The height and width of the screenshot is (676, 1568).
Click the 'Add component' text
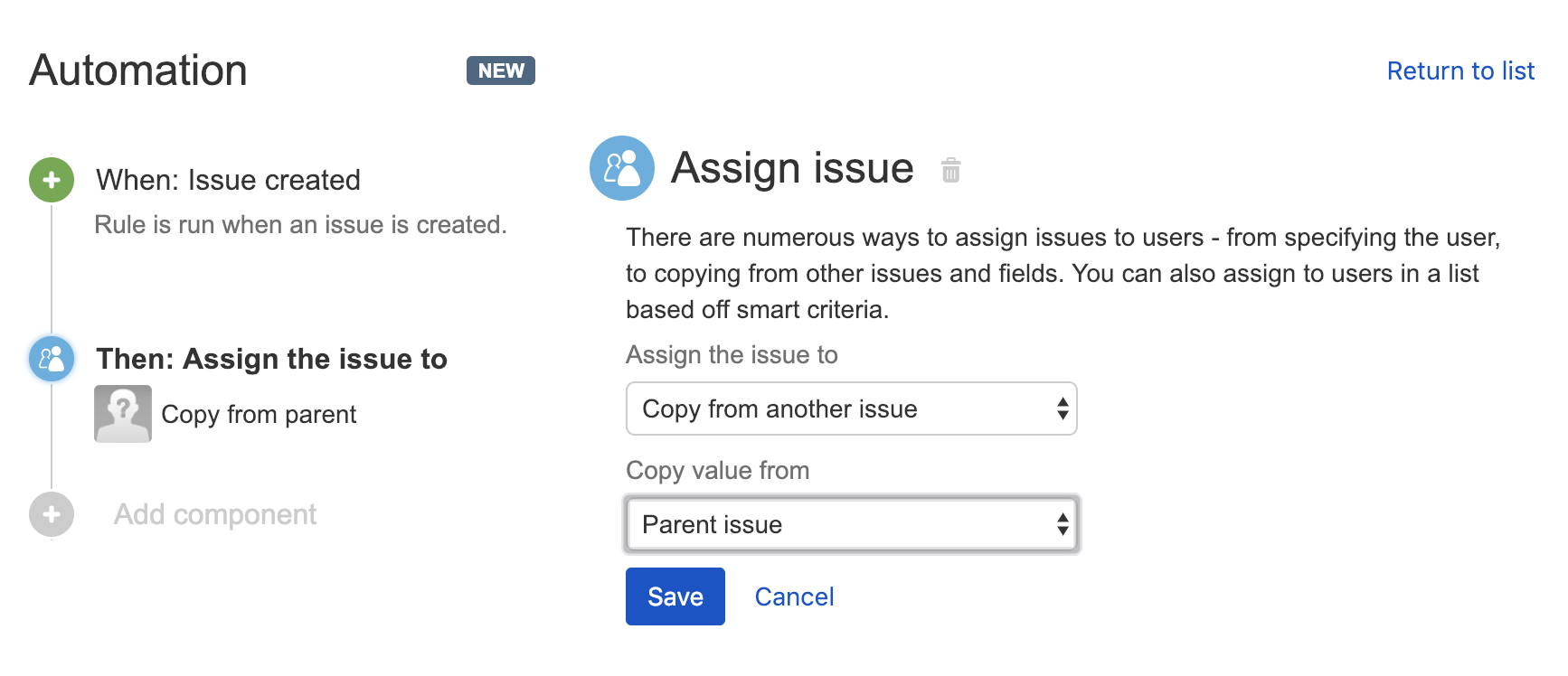215,514
